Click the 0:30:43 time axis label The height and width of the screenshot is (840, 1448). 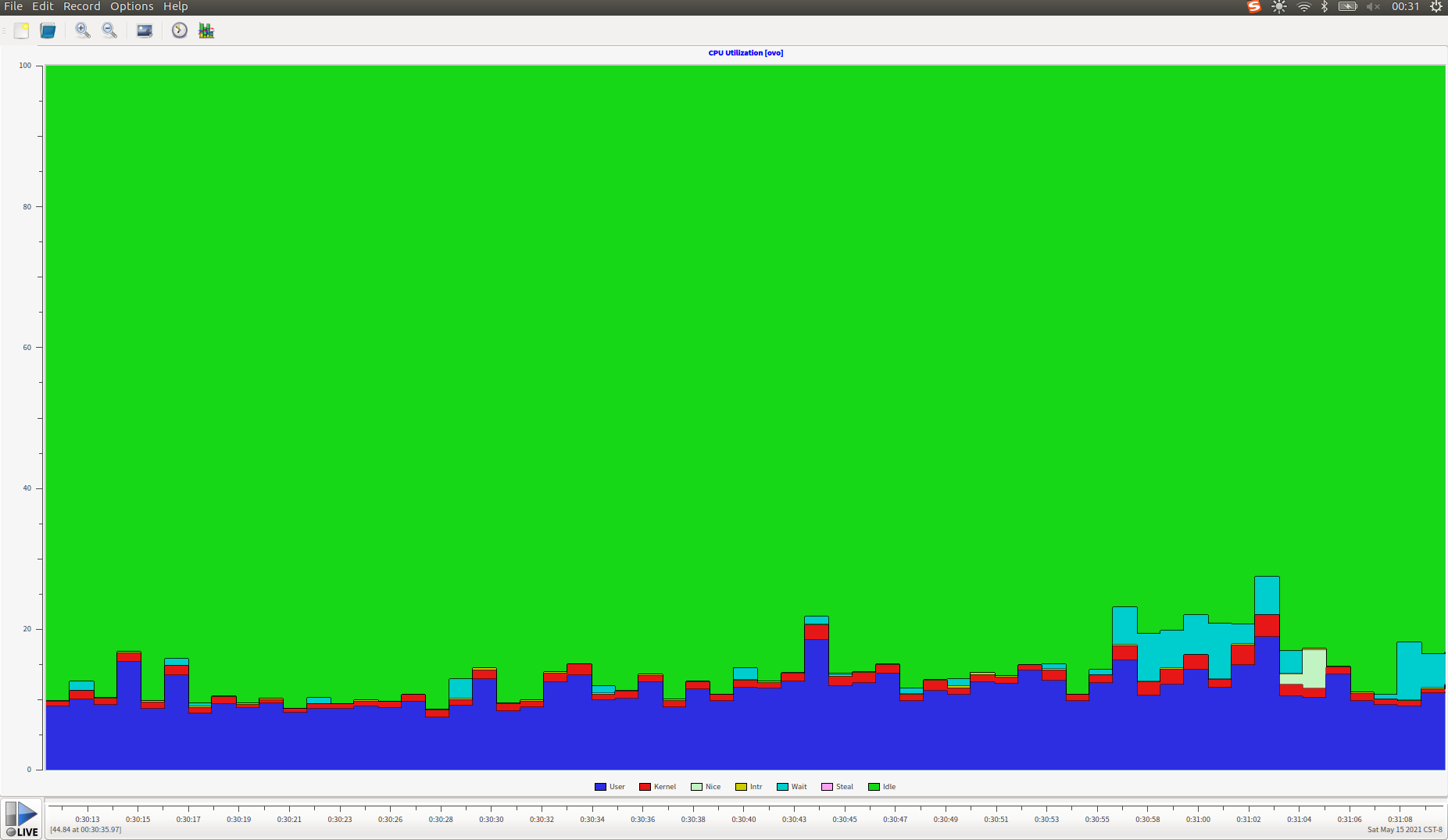point(794,820)
